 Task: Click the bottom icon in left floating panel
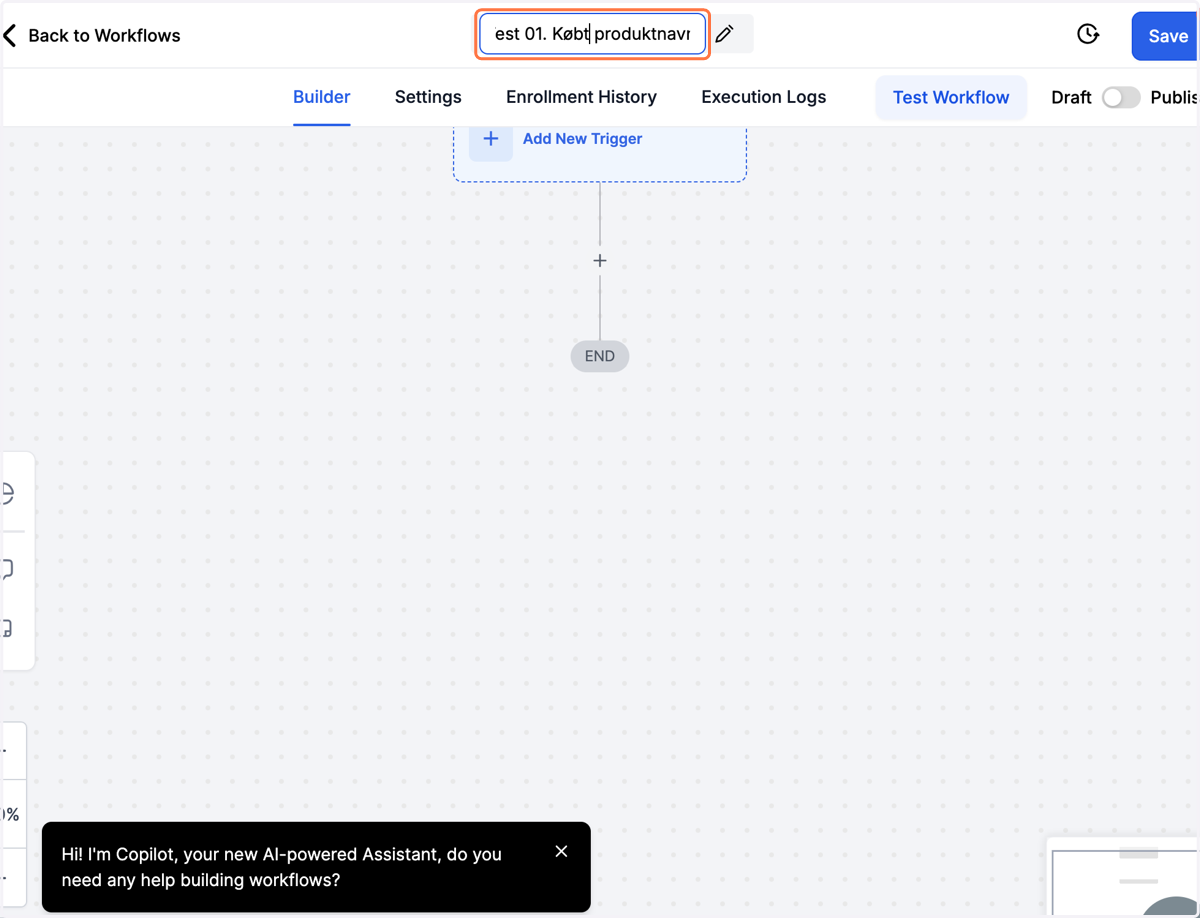pyautogui.click(x=8, y=629)
